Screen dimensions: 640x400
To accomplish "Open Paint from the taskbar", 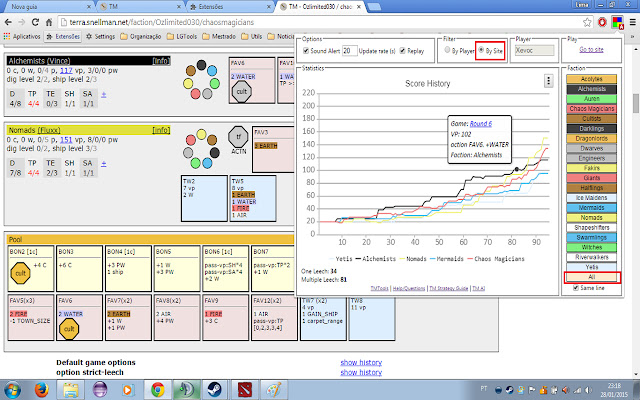I will [x=274, y=390].
